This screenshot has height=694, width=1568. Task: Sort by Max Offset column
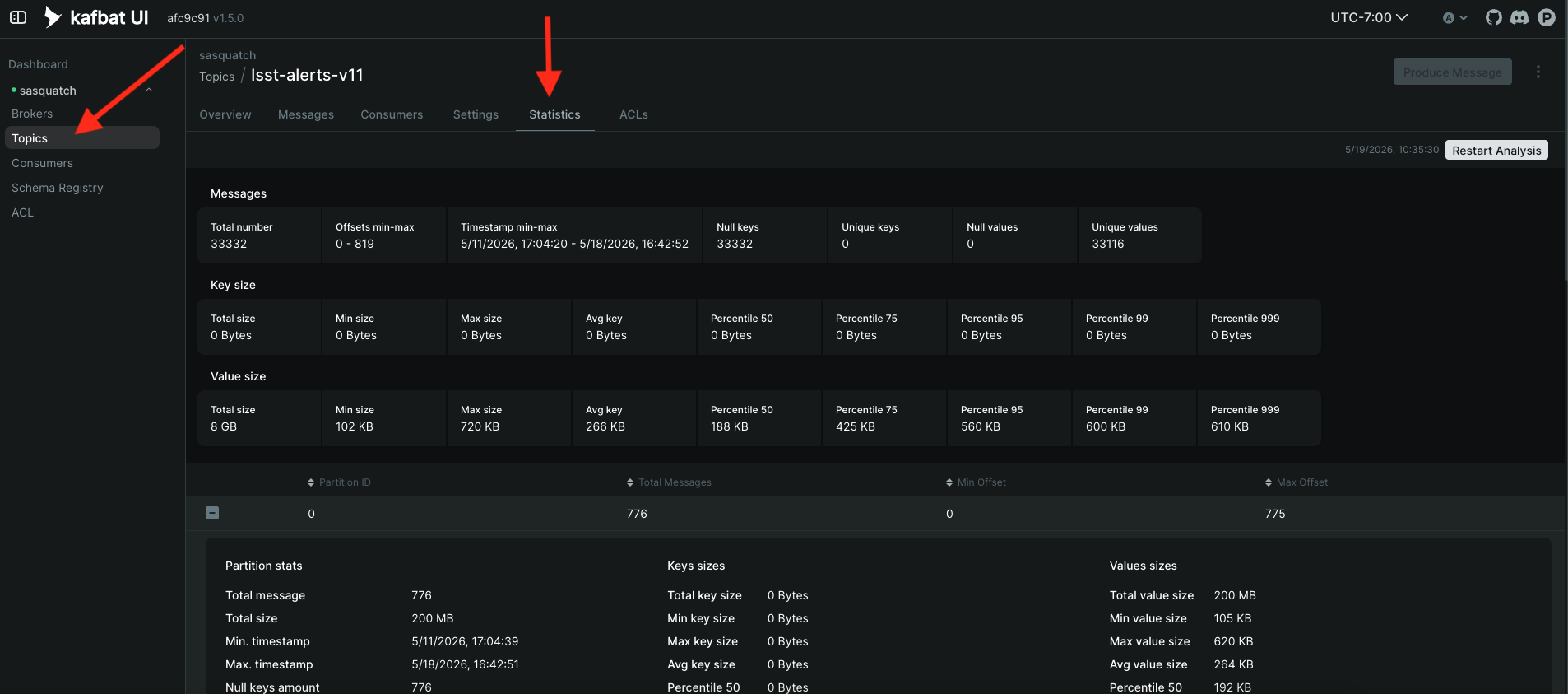[x=1297, y=482]
